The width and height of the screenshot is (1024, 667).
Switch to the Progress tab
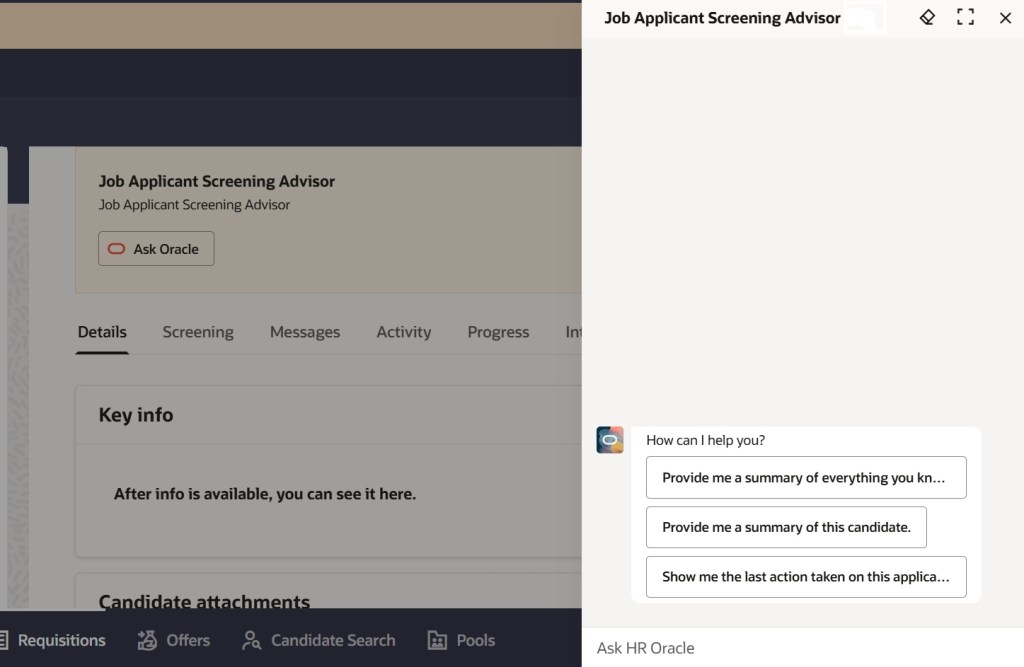pos(498,332)
